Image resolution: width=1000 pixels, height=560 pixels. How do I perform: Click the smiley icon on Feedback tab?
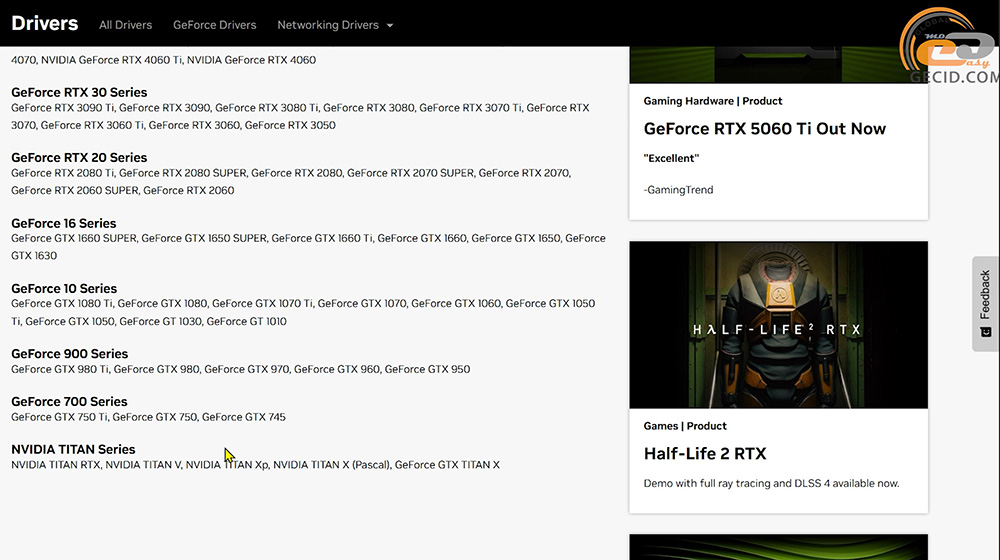[x=985, y=332]
